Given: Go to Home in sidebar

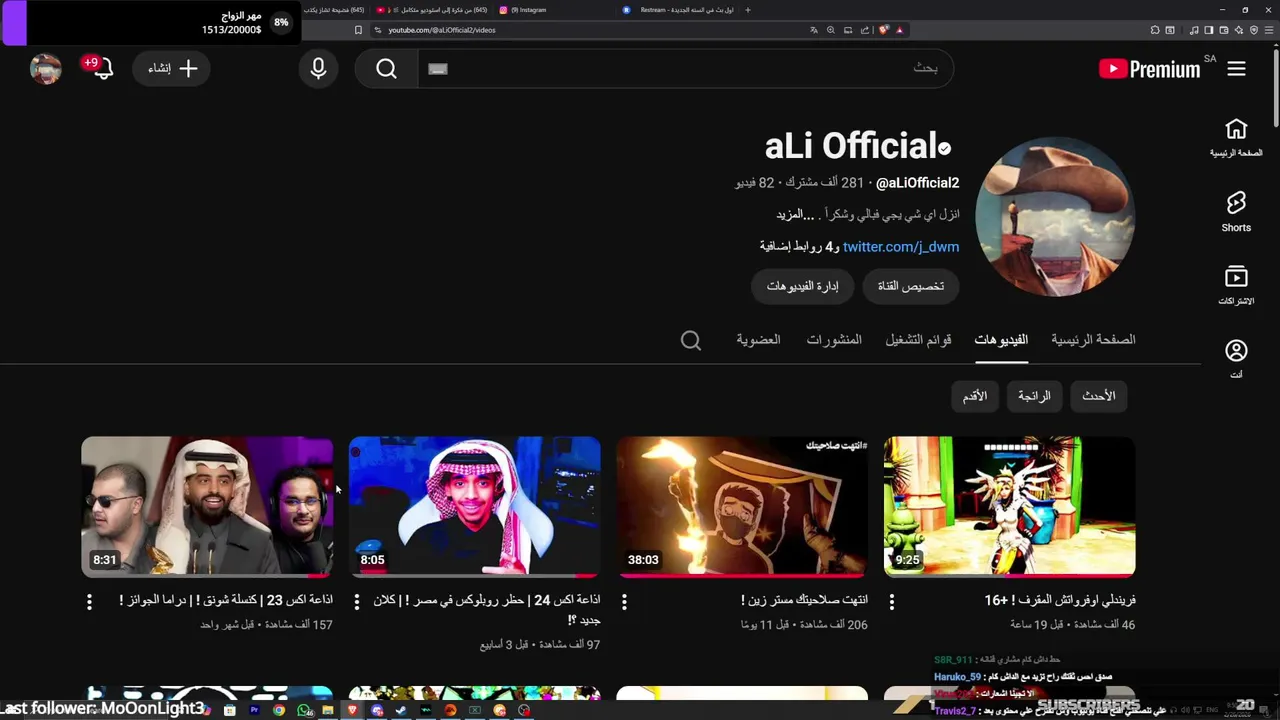Looking at the screenshot, I should click(x=1236, y=137).
